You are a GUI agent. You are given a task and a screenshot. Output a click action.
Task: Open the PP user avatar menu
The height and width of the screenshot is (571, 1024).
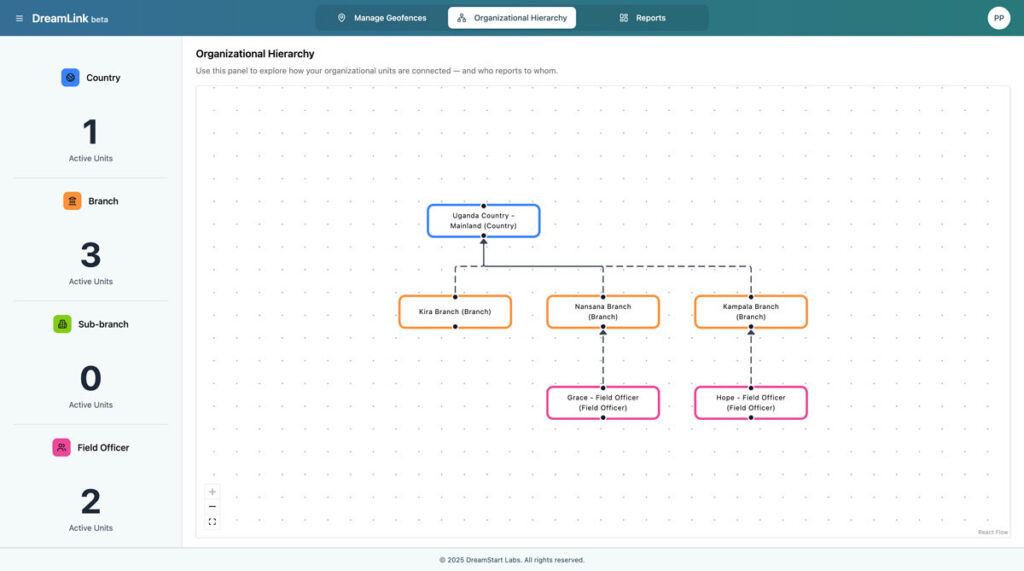pyautogui.click(x=998, y=18)
